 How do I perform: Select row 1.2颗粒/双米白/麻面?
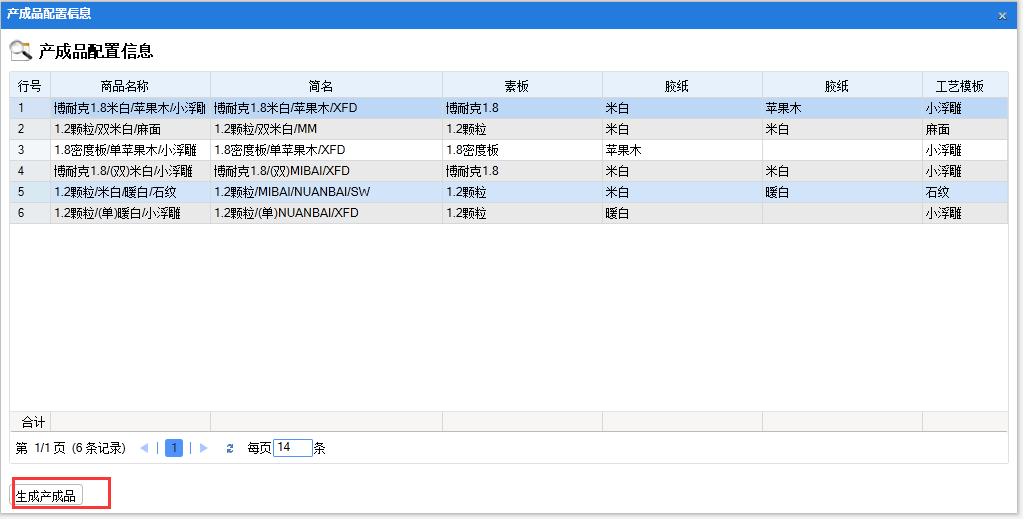pos(509,129)
